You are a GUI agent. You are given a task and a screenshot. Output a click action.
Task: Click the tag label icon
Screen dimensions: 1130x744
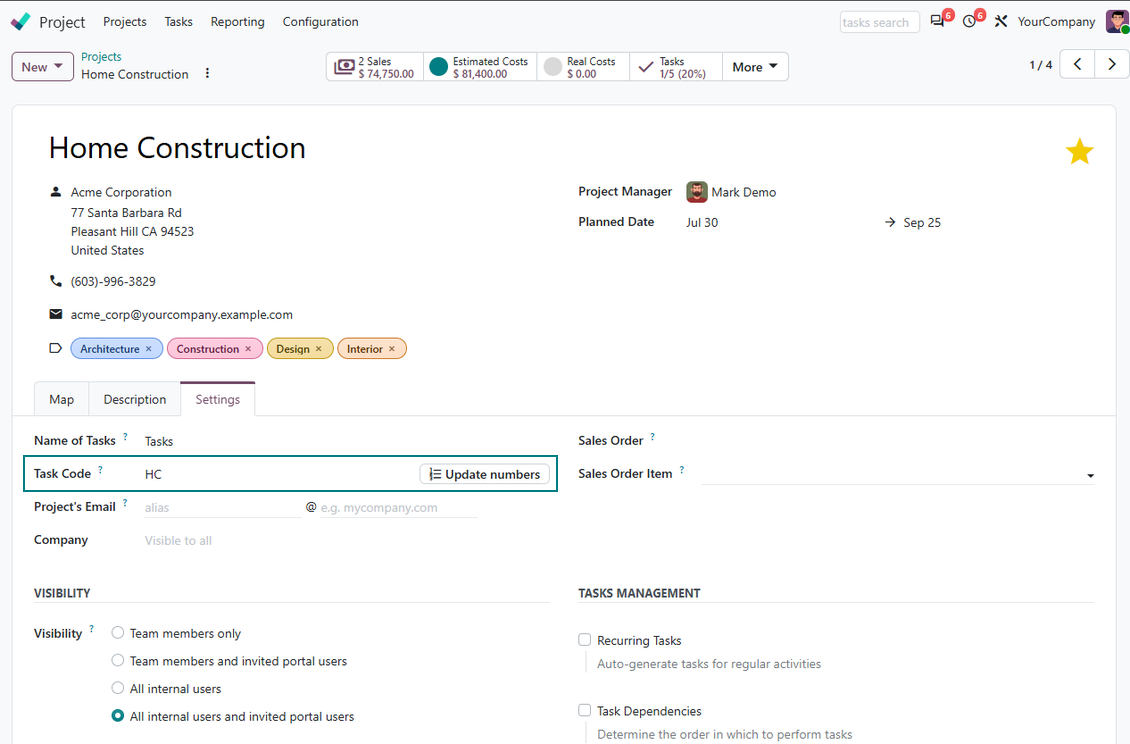55,348
